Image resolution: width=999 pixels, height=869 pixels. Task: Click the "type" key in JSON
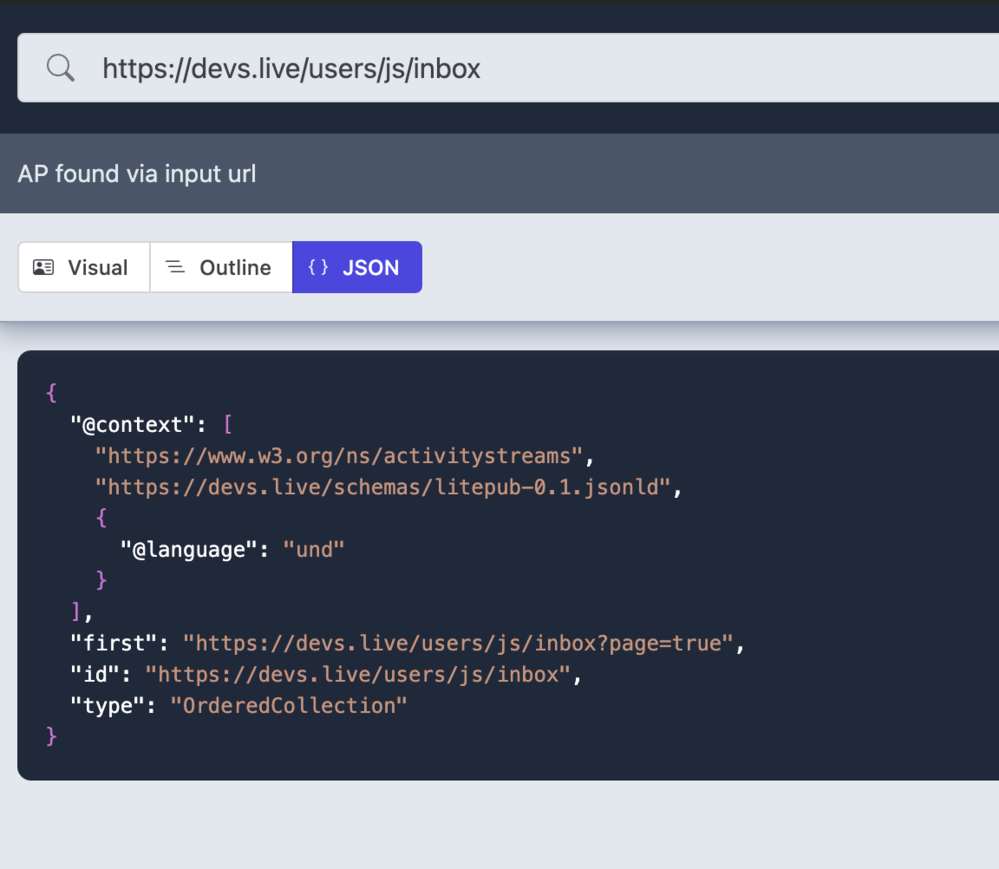107,705
